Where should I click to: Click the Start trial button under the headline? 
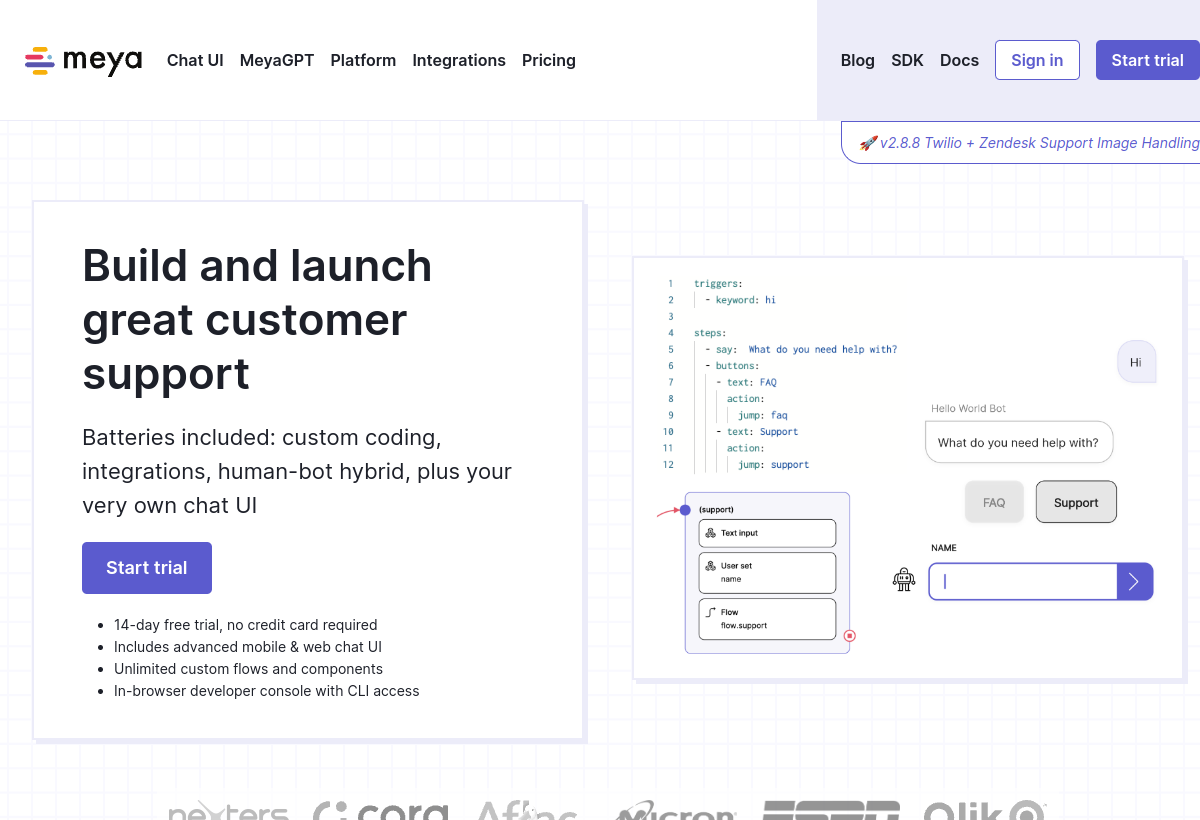click(147, 568)
